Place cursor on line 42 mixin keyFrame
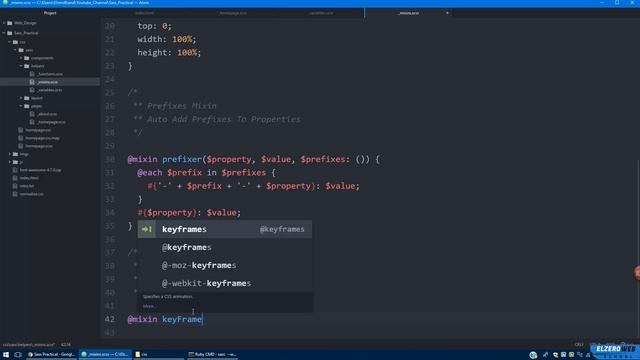 click(164, 319)
